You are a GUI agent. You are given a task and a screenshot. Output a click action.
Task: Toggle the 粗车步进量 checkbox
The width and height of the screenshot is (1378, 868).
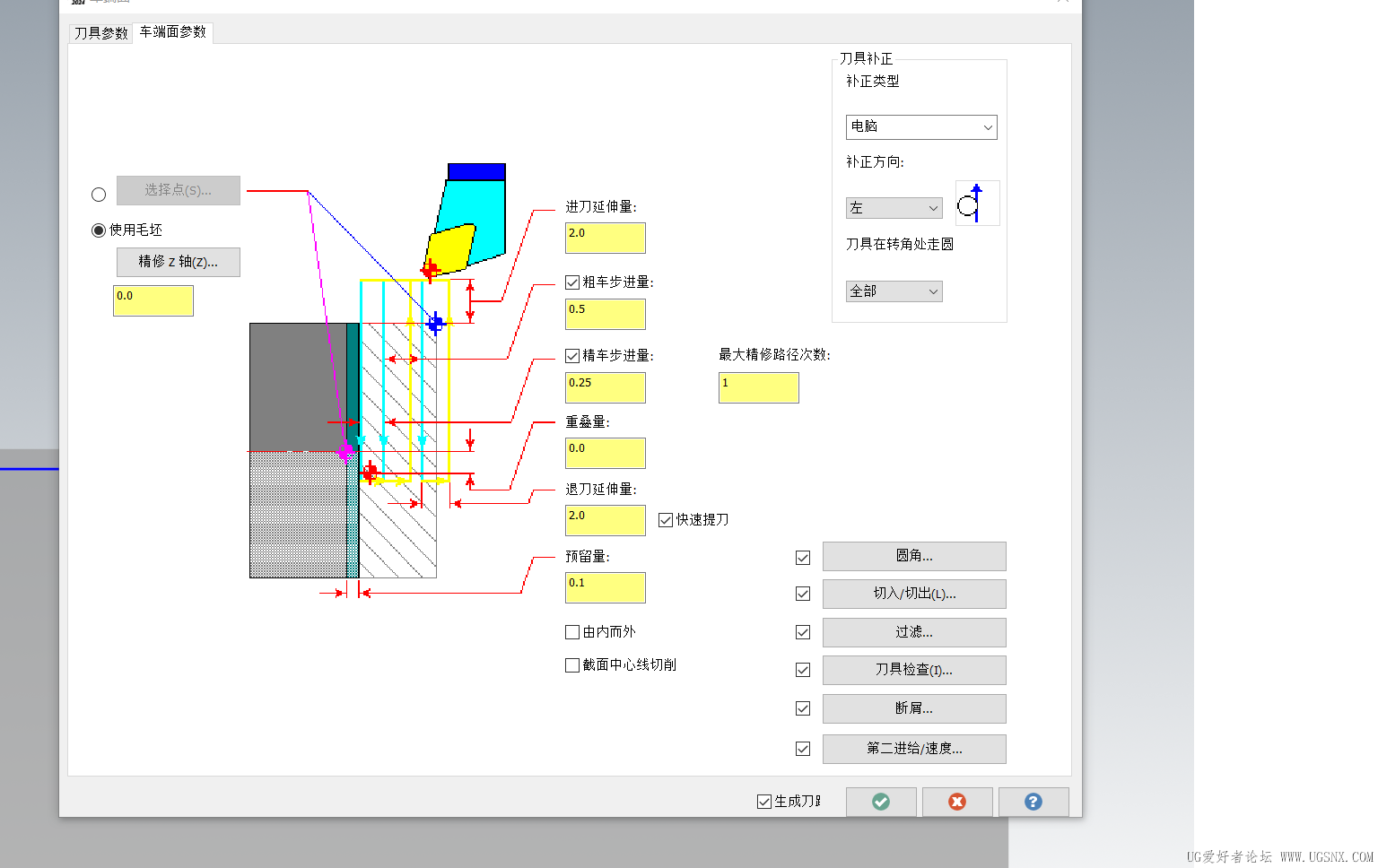click(572, 282)
